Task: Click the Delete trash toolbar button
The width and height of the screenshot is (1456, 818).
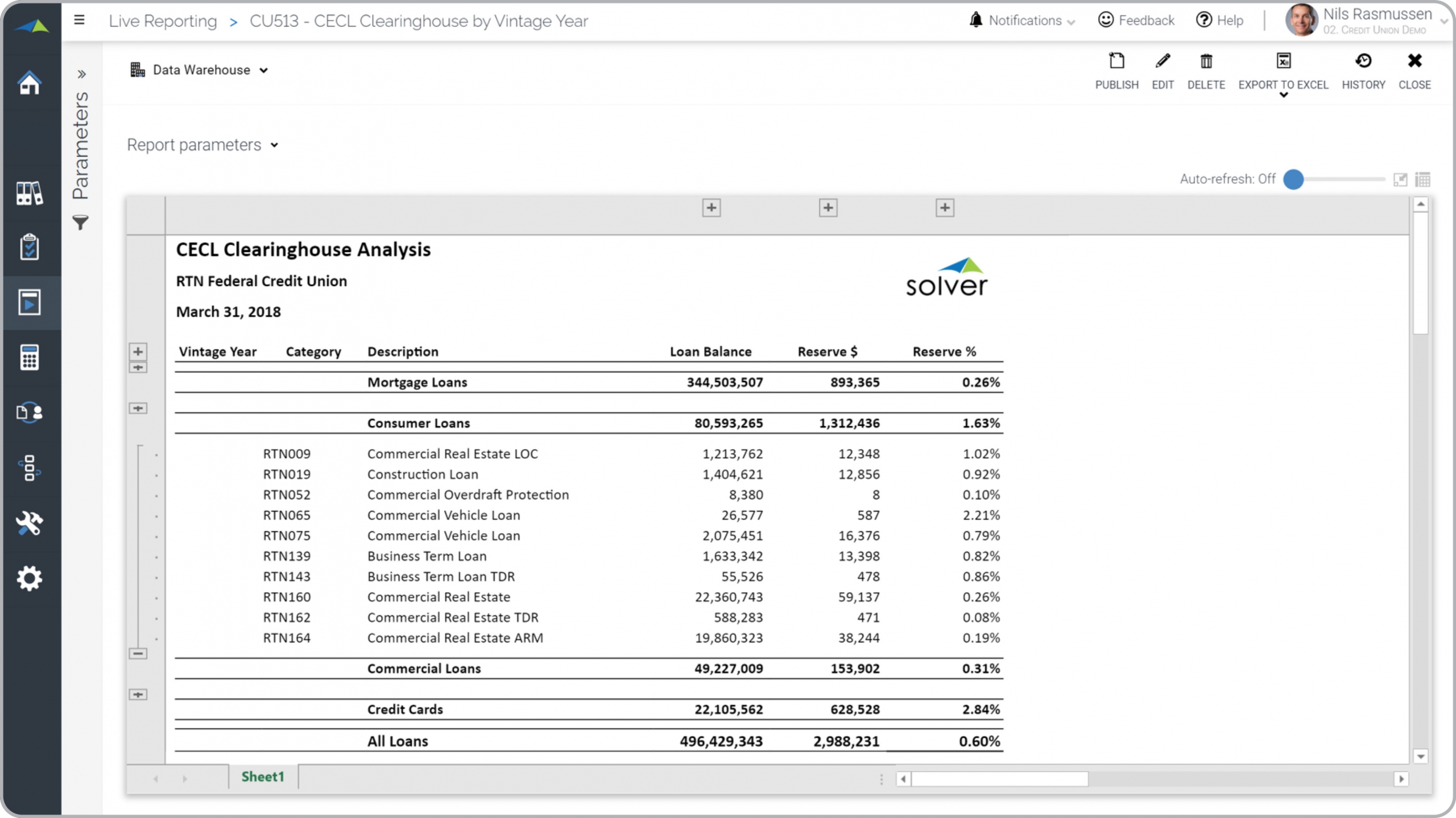Action: tap(1206, 71)
